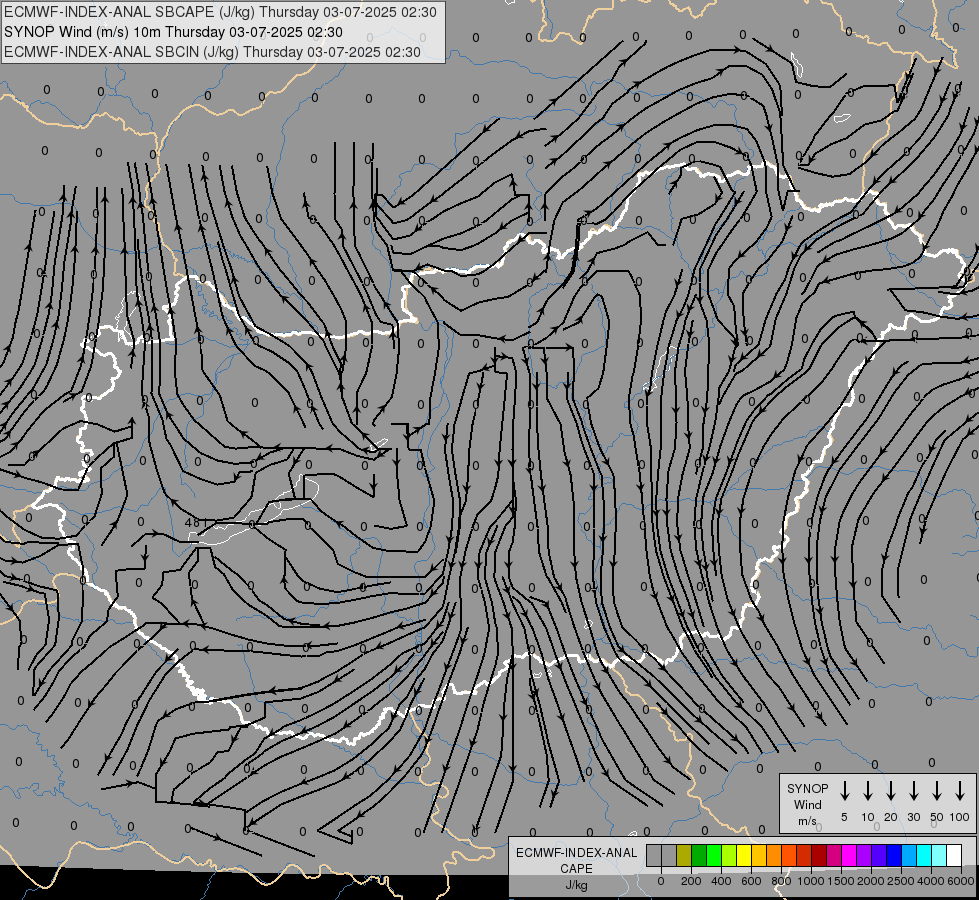Screen dimensions: 979x900
Task: Click the SYNOP Wind m/s legend title
Action: click(x=807, y=805)
